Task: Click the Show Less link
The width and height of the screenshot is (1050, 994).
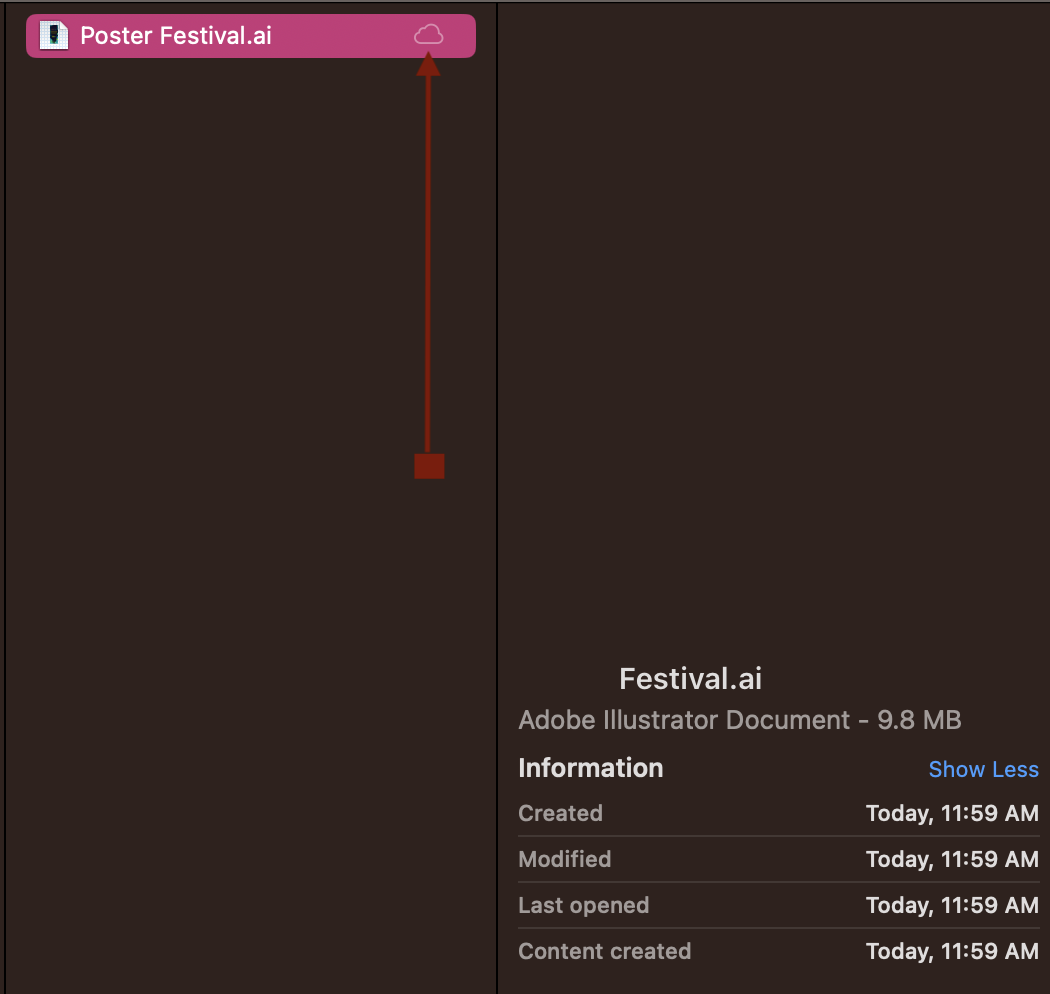Action: coord(983,769)
